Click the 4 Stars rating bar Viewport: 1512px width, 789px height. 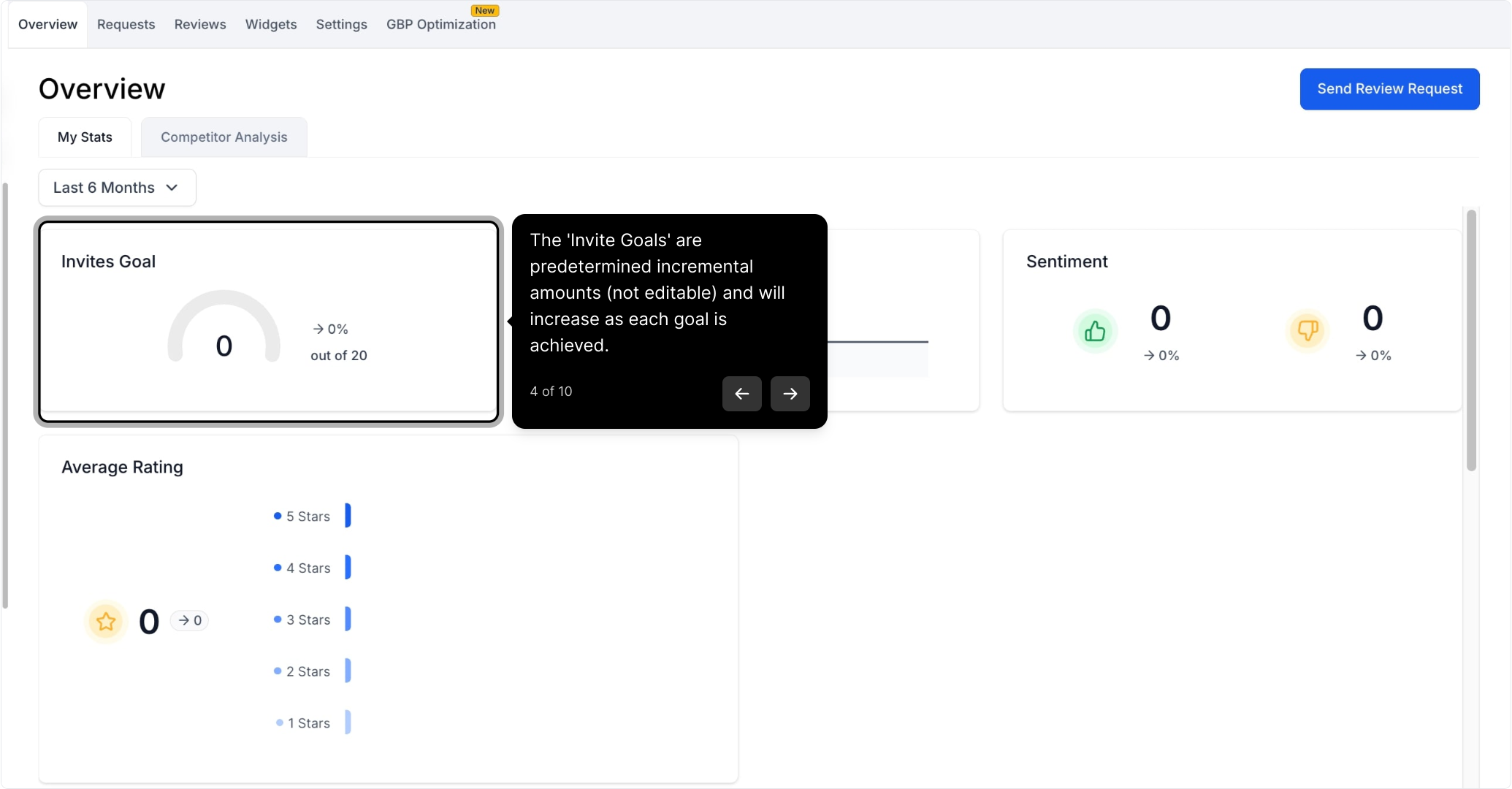click(348, 568)
